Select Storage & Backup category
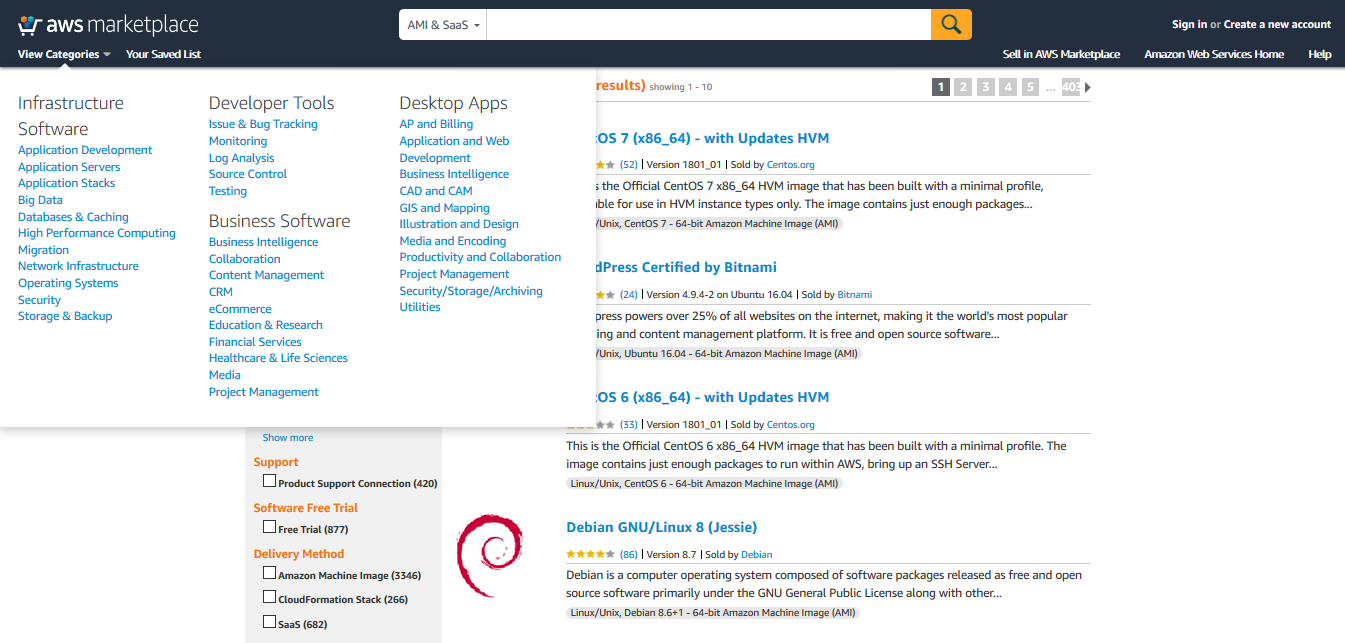Image resolution: width=1345 pixels, height=643 pixels. (x=65, y=316)
